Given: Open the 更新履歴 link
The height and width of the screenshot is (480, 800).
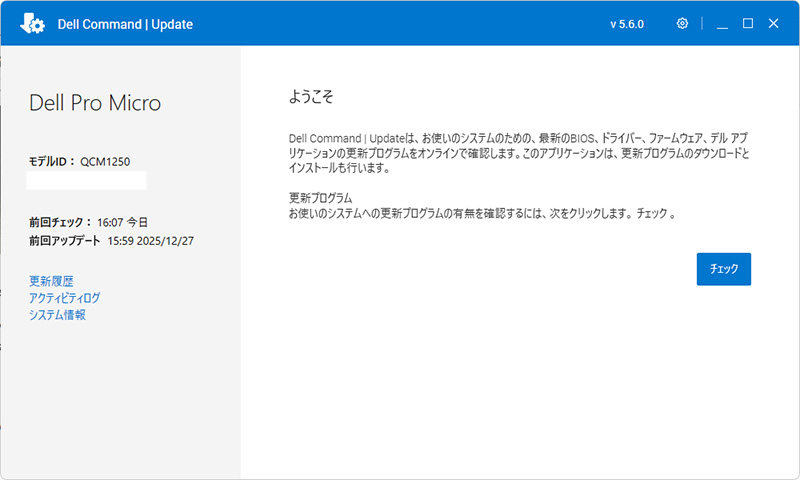Looking at the screenshot, I should [x=51, y=282].
